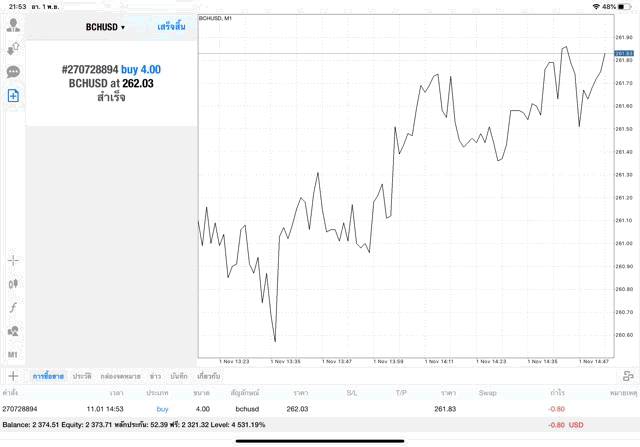
Task: Tap the blue เสร็จสิ้น (Done) button
Action: point(171,27)
